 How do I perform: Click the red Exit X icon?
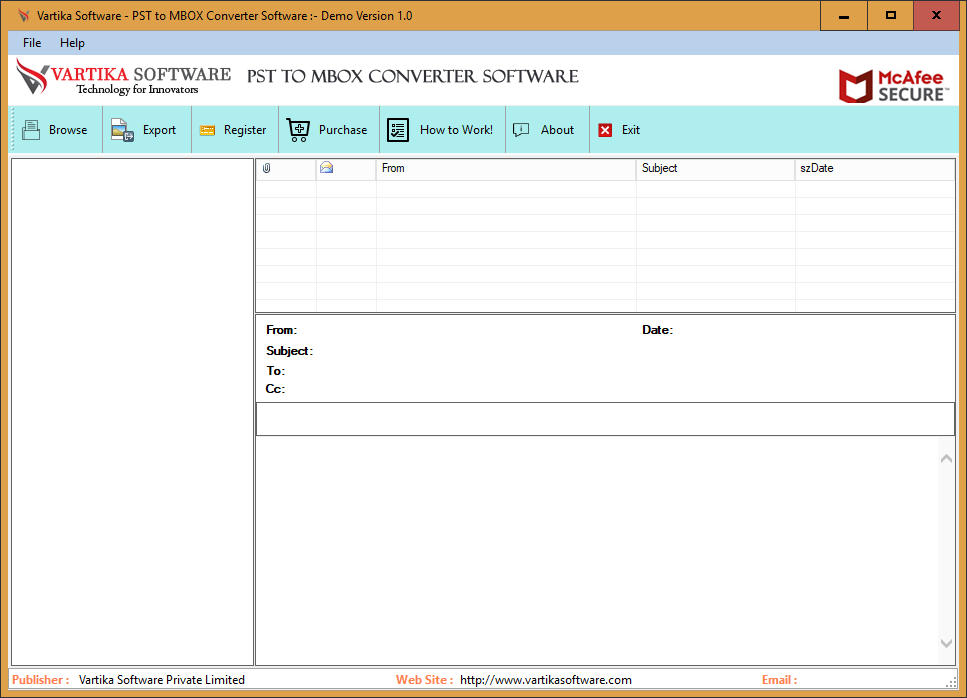coord(606,130)
